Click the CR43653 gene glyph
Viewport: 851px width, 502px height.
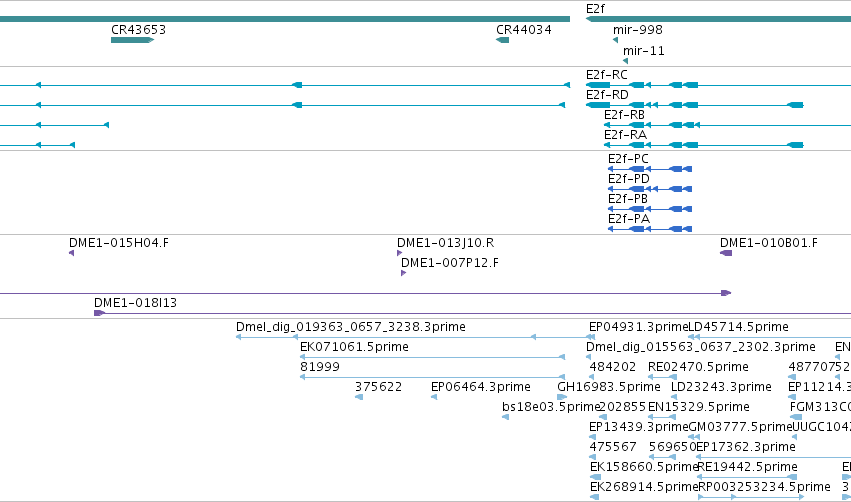(x=132, y=40)
